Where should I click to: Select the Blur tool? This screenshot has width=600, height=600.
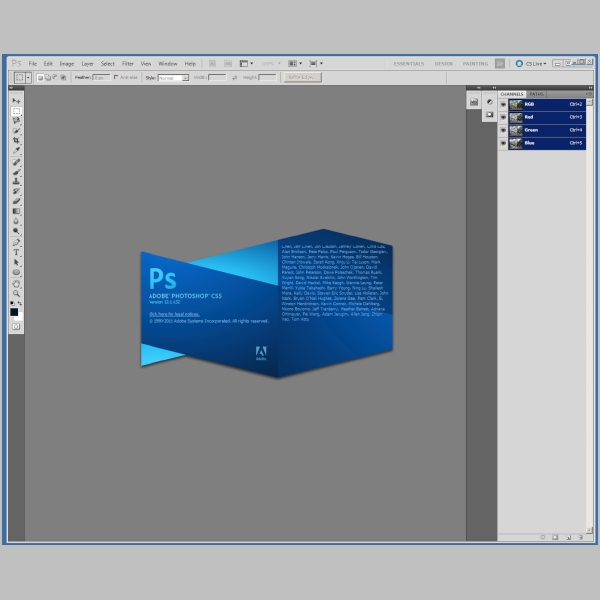coord(16,221)
